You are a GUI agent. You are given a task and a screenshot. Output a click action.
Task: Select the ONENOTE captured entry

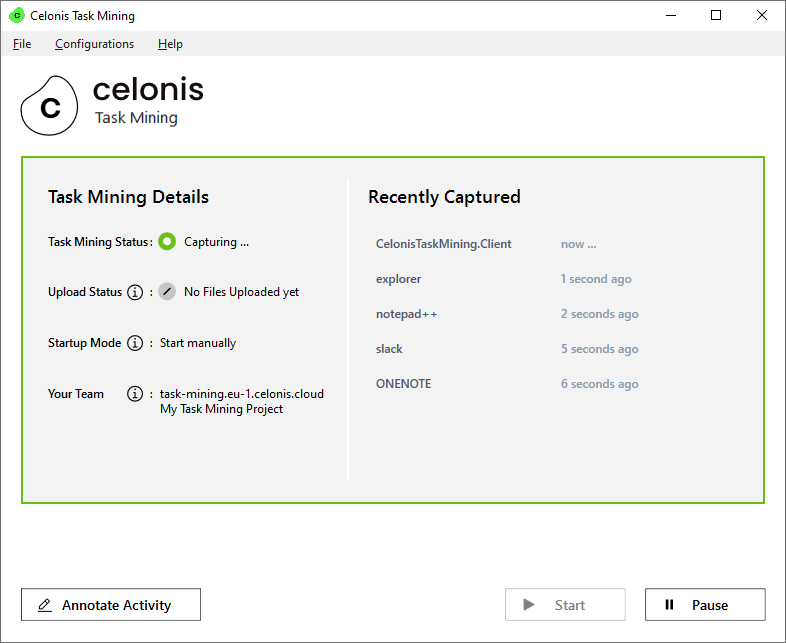click(x=404, y=384)
